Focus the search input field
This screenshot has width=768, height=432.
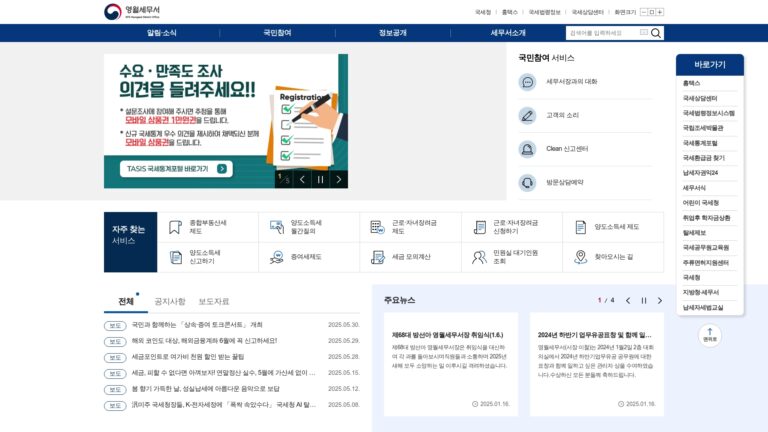coord(604,33)
